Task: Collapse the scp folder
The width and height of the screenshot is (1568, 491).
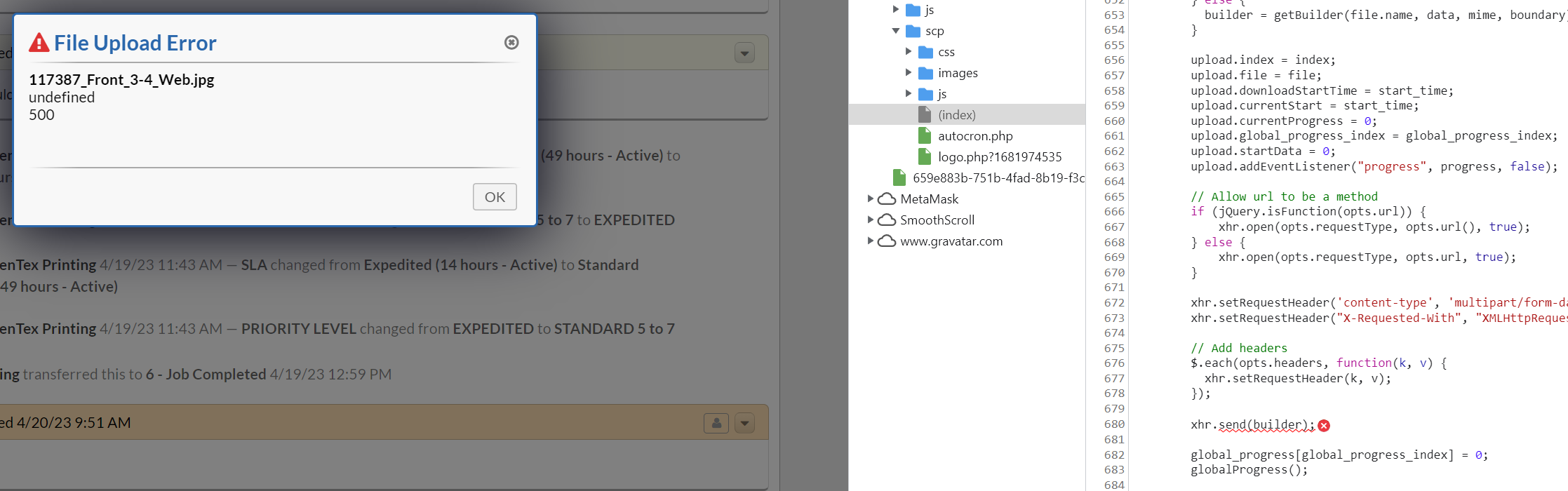Action: (x=896, y=31)
